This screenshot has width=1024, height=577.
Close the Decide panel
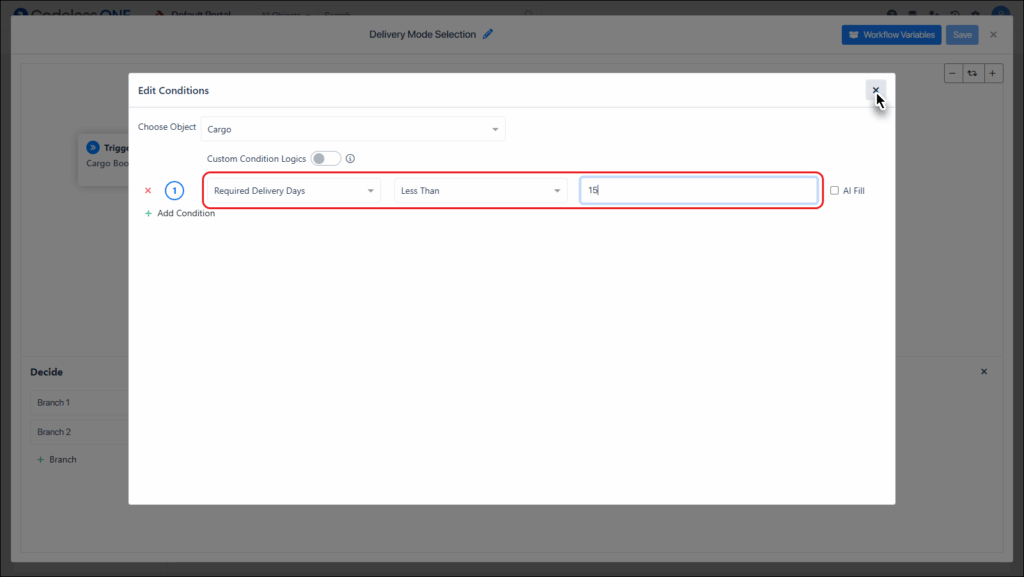point(983,372)
